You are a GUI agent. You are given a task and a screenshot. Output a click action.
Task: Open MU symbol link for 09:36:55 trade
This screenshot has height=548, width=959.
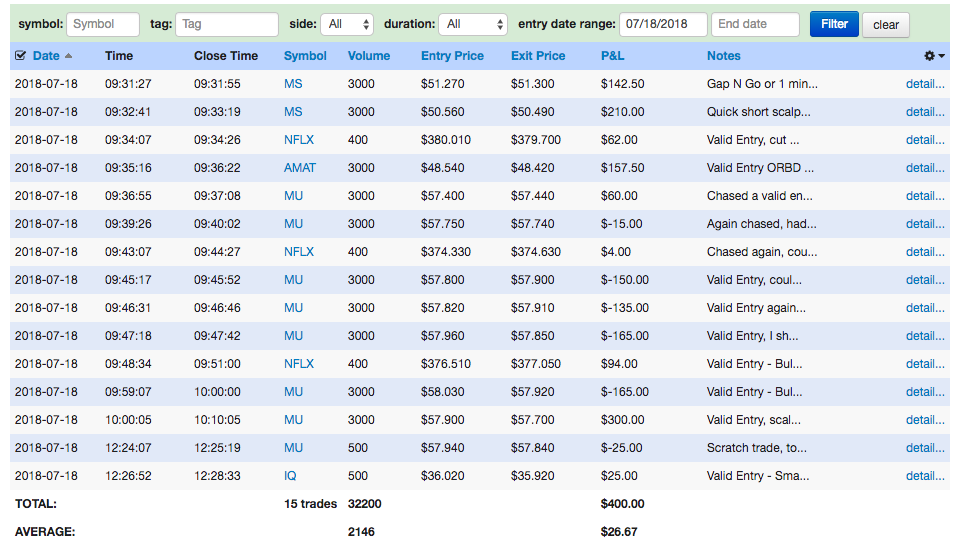(294, 196)
